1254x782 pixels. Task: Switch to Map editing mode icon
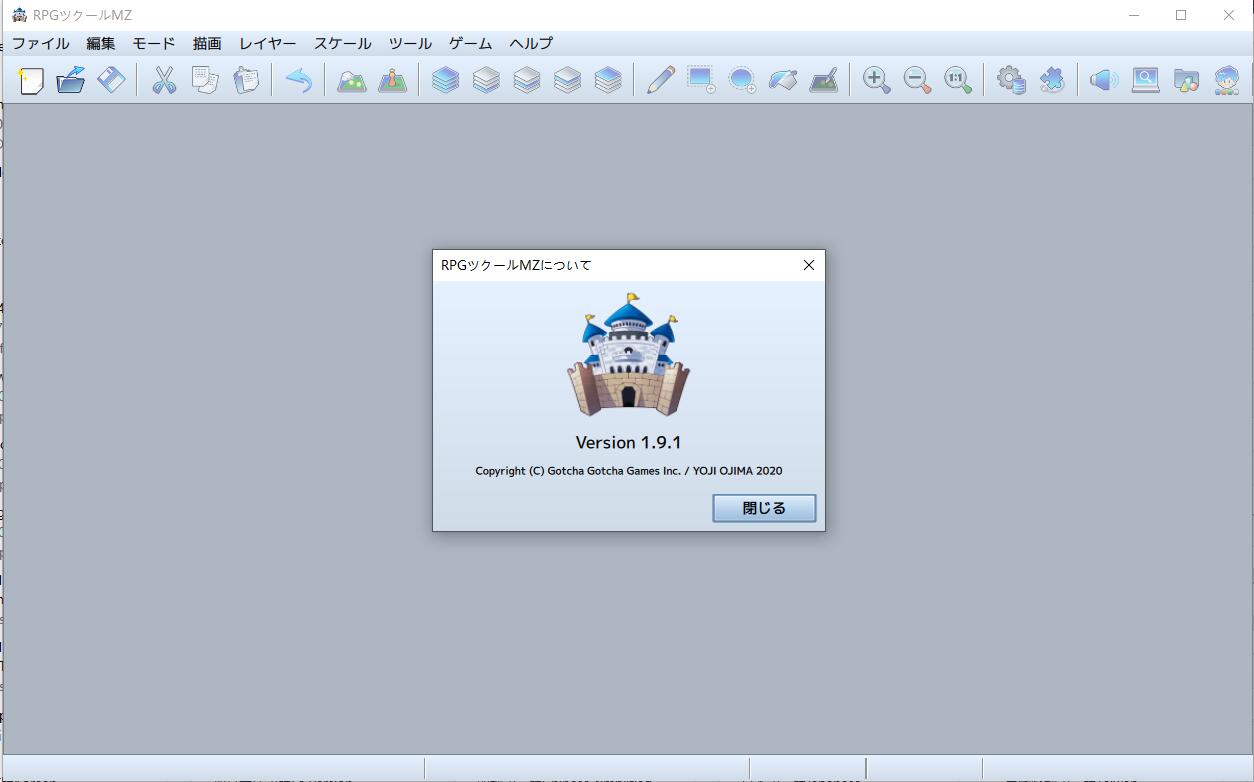point(351,80)
